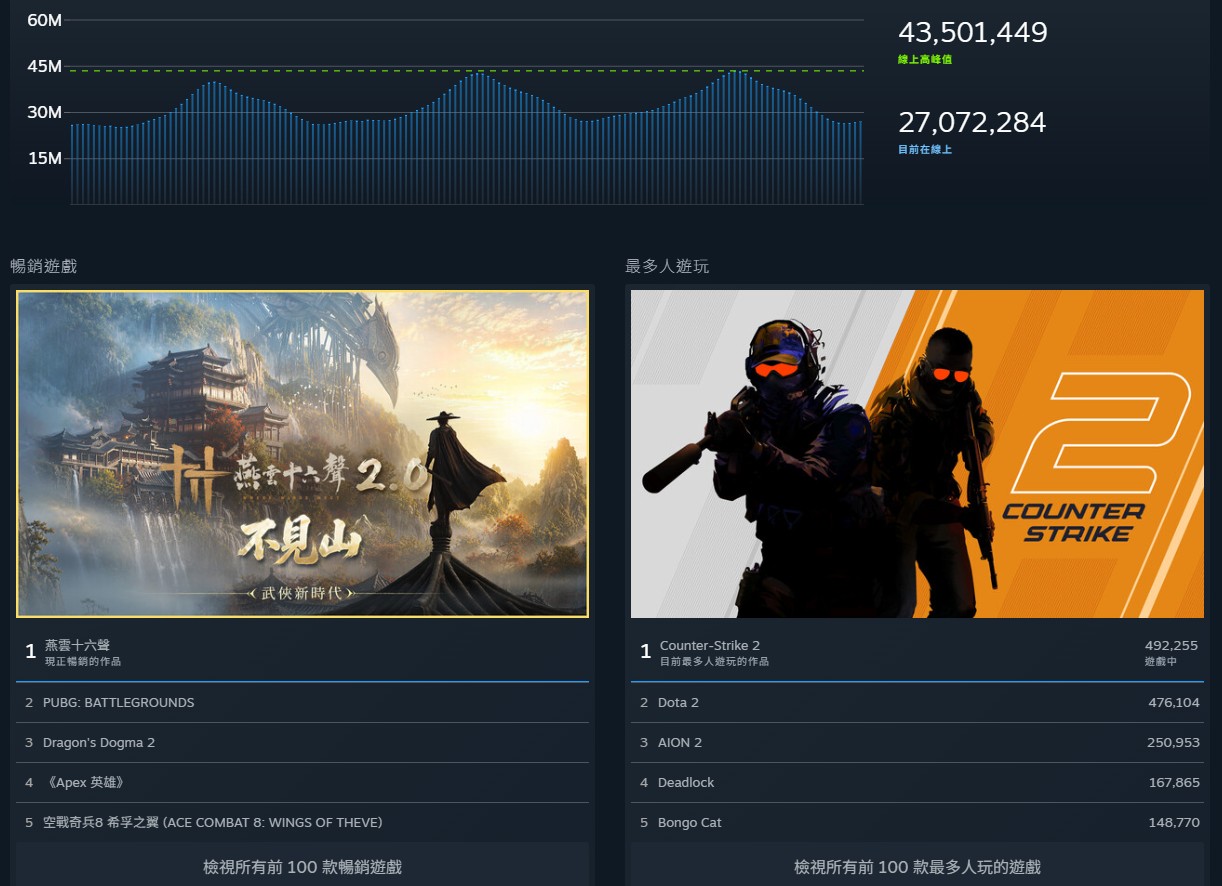The width and height of the screenshot is (1222, 886).
Task: Click the 暢銷遊戲 section heading
Action: [43, 266]
